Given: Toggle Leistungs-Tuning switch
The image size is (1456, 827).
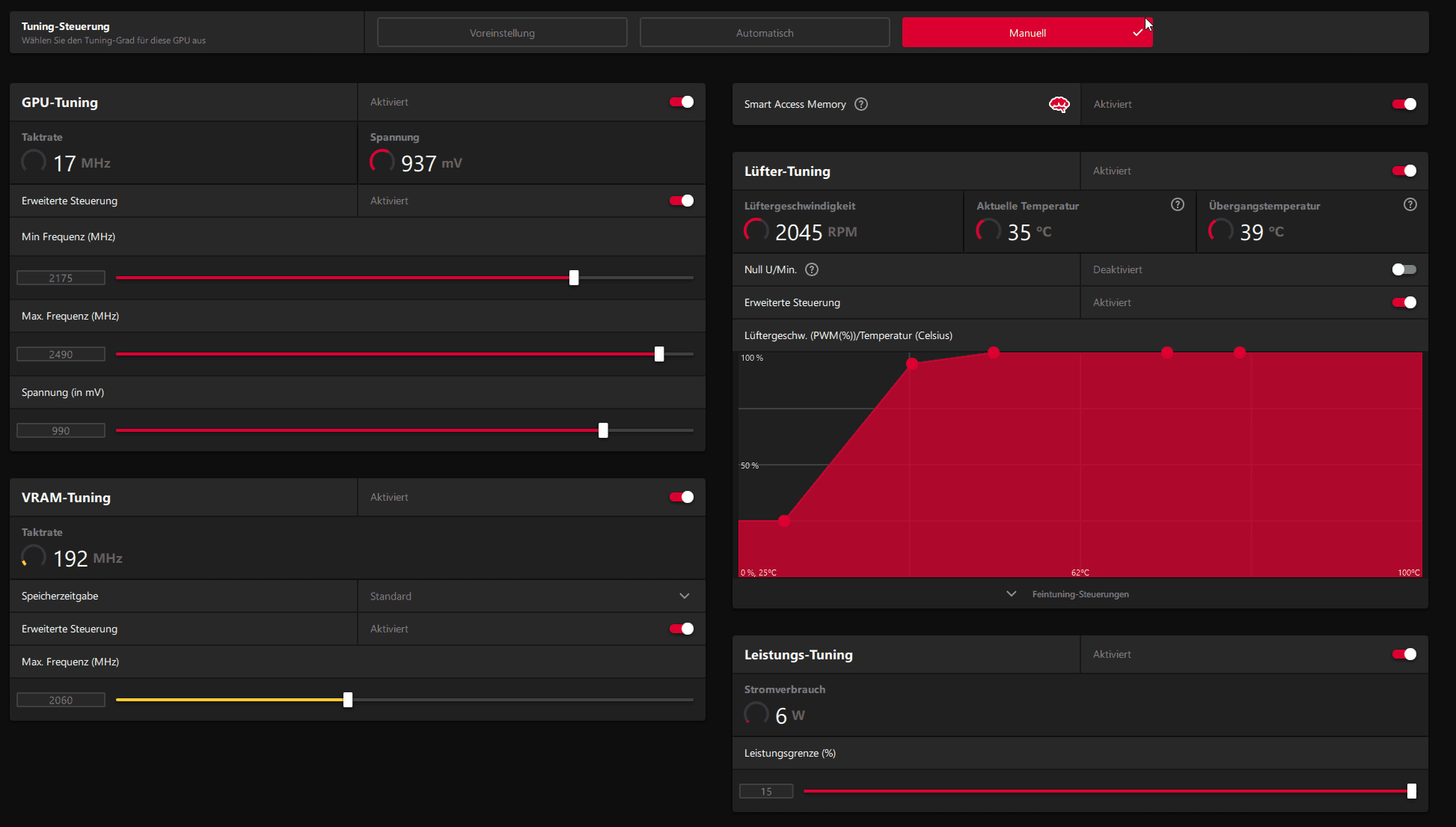Looking at the screenshot, I should click(x=1404, y=654).
